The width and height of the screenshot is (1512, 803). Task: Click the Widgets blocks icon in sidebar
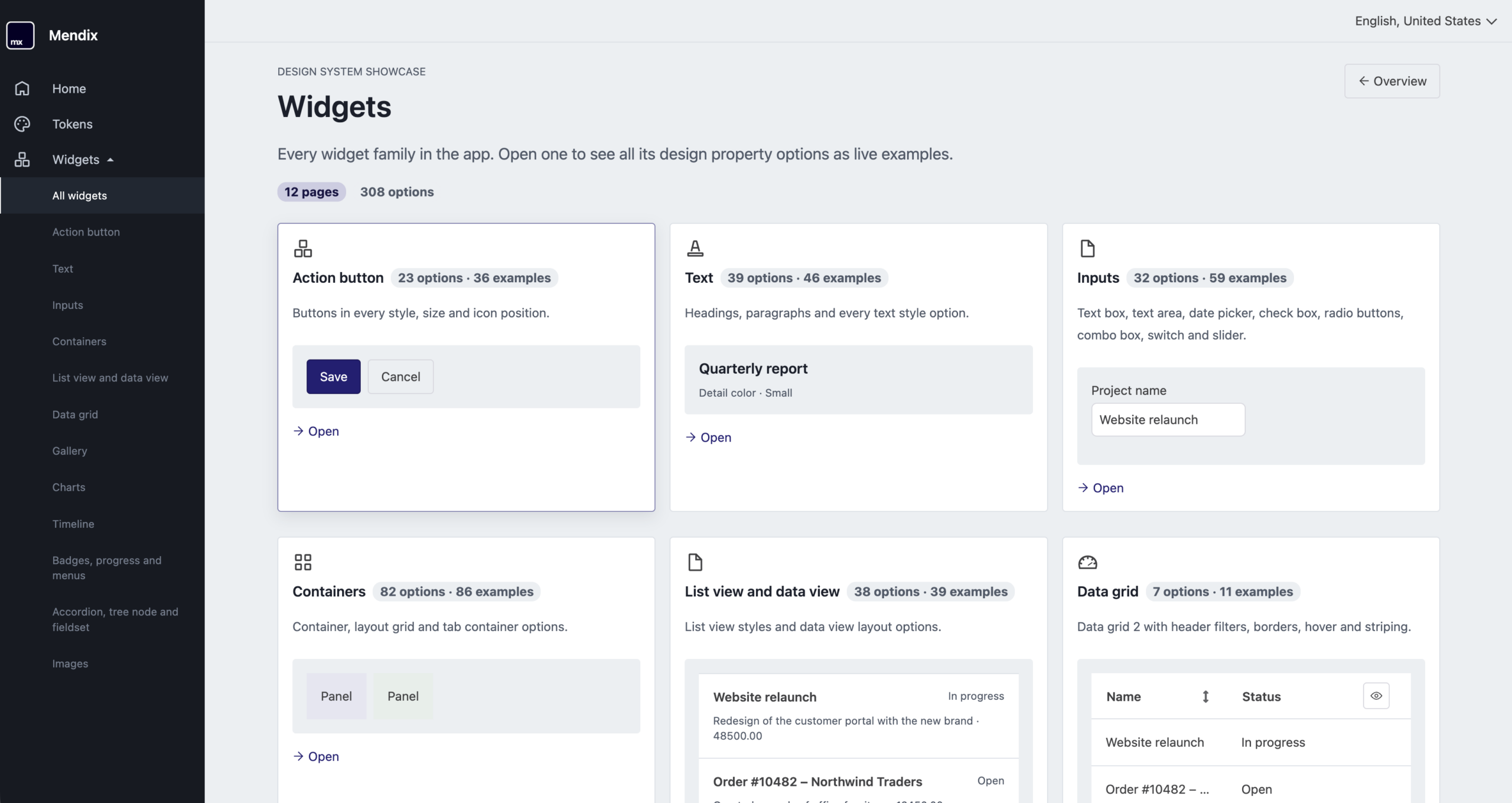click(22, 159)
